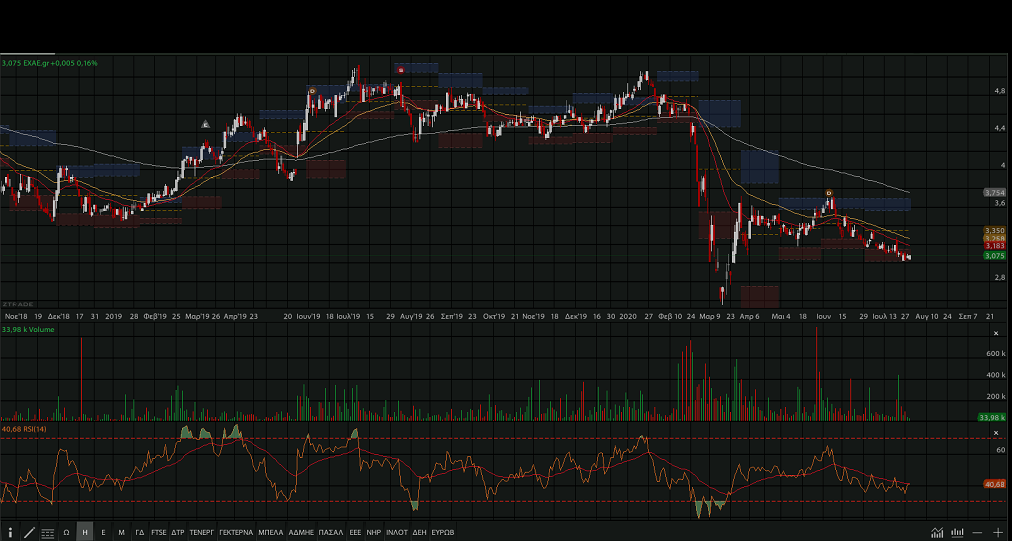
Task: Select the Ω timeframe button
Action: pos(66,532)
